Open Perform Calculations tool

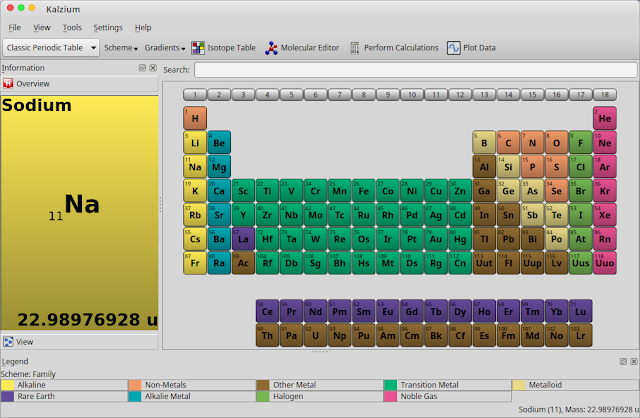coord(394,48)
